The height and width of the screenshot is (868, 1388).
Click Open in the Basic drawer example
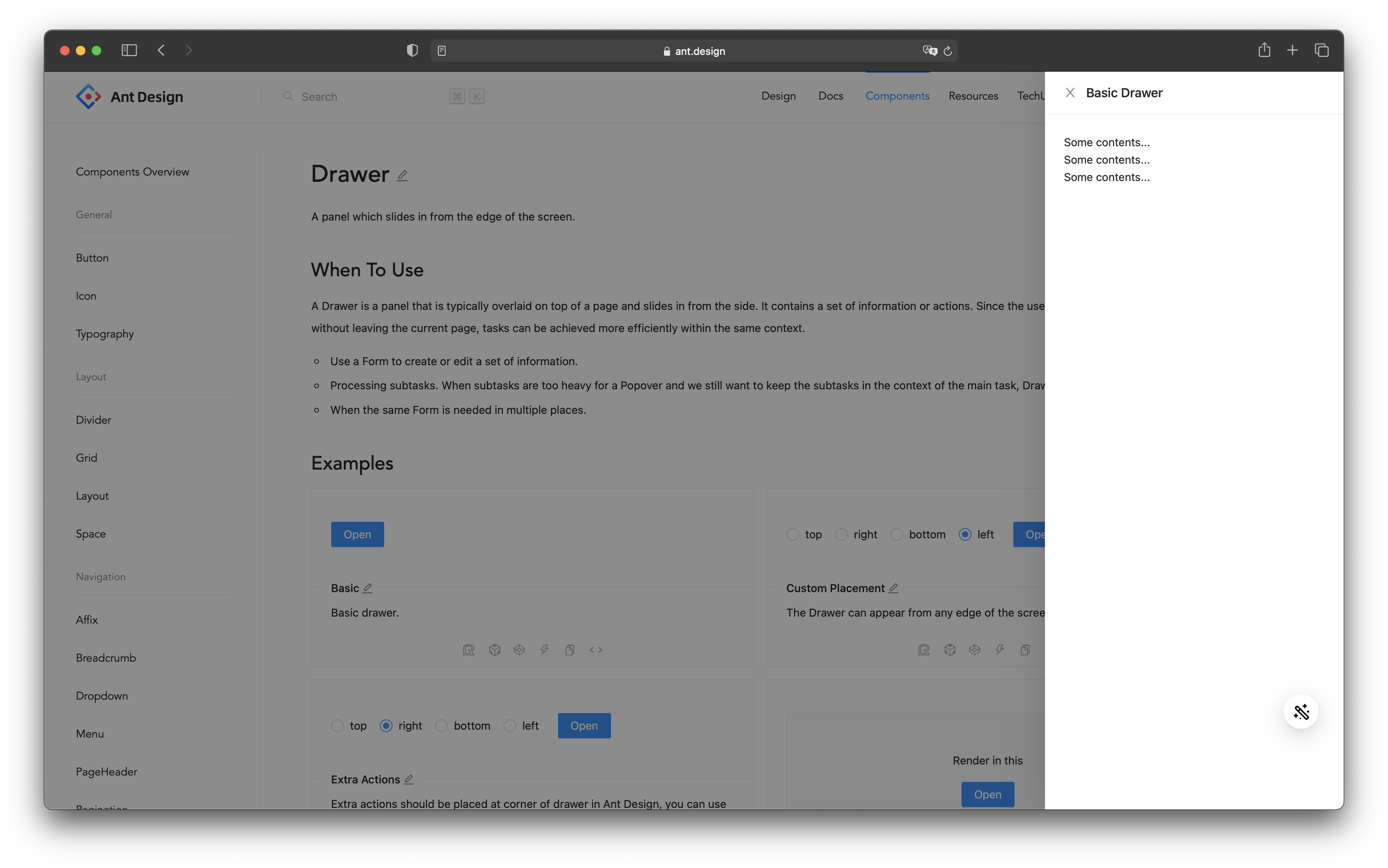click(x=357, y=534)
